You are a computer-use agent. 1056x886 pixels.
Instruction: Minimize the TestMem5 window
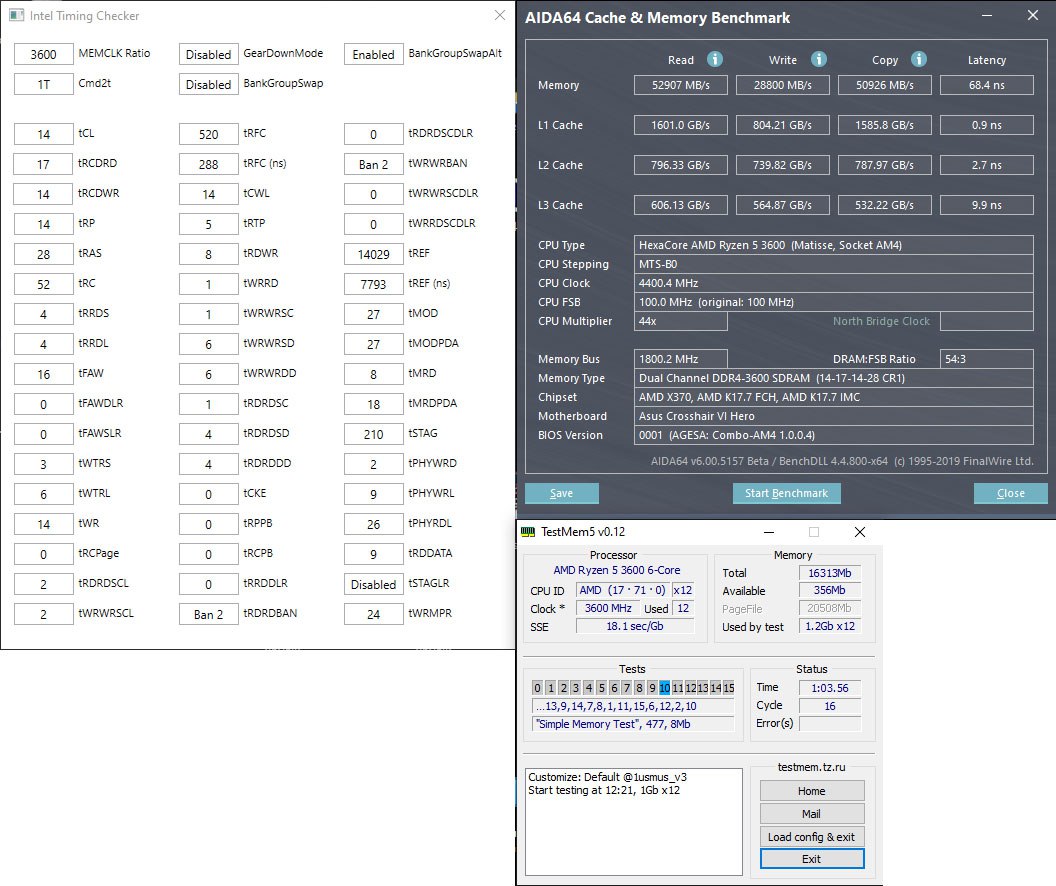[x=769, y=532]
